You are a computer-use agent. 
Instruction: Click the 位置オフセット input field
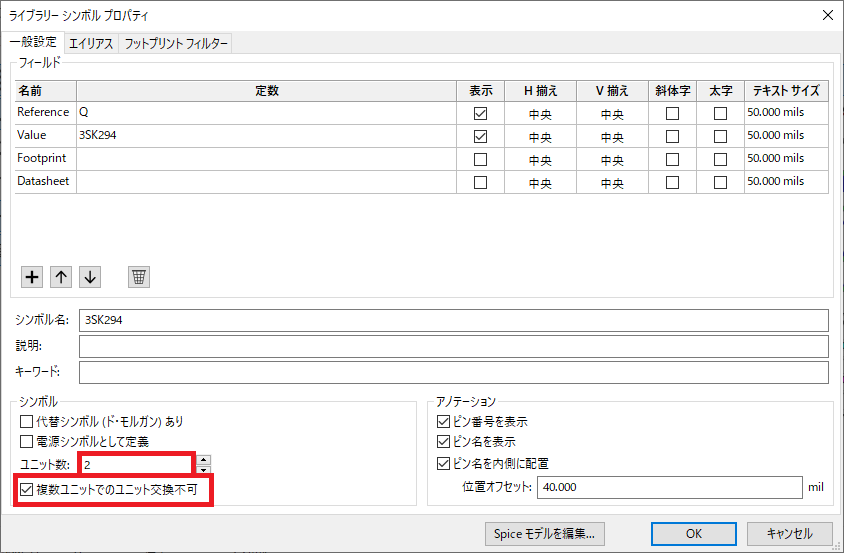pos(670,487)
